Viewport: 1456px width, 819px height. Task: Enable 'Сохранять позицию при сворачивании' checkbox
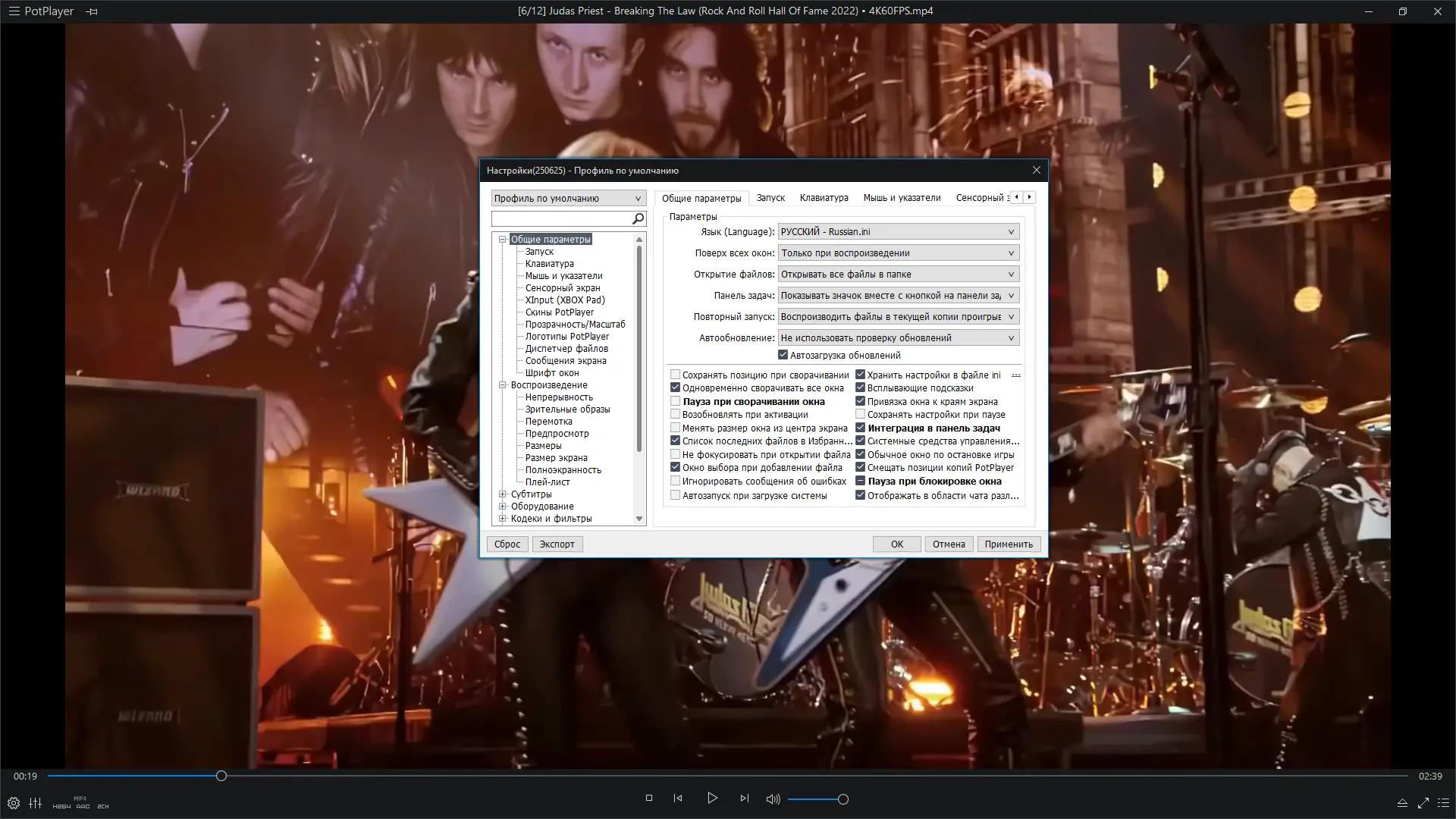(675, 374)
